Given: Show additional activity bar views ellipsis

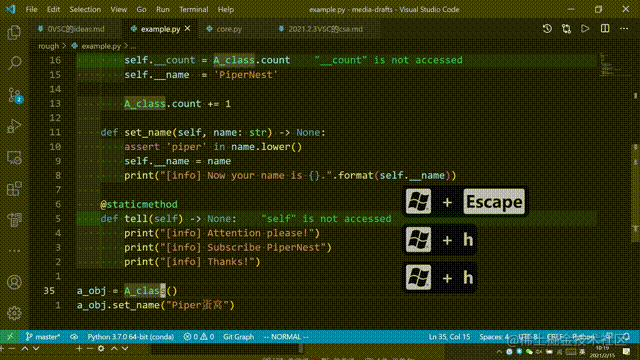Looking at the screenshot, I should (x=14, y=251).
